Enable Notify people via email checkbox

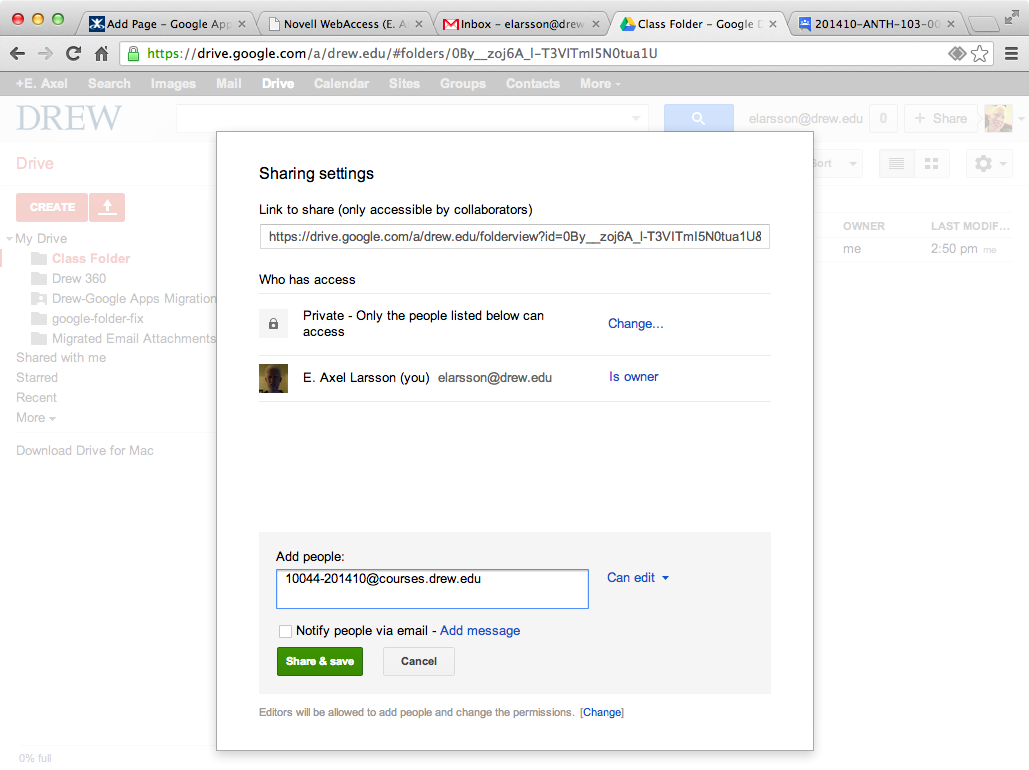(285, 631)
